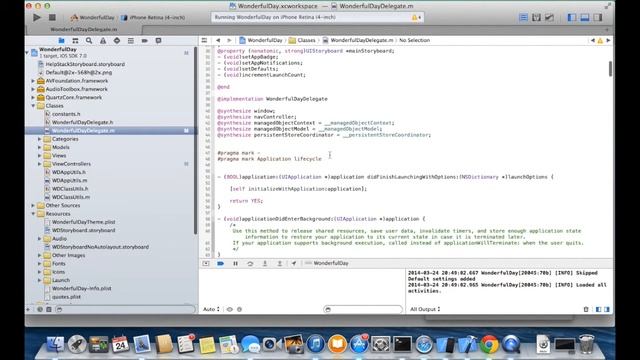The image size is (640, 360).
Task: Expand the AVFoundation.framework item
Action: coord(33,81)
